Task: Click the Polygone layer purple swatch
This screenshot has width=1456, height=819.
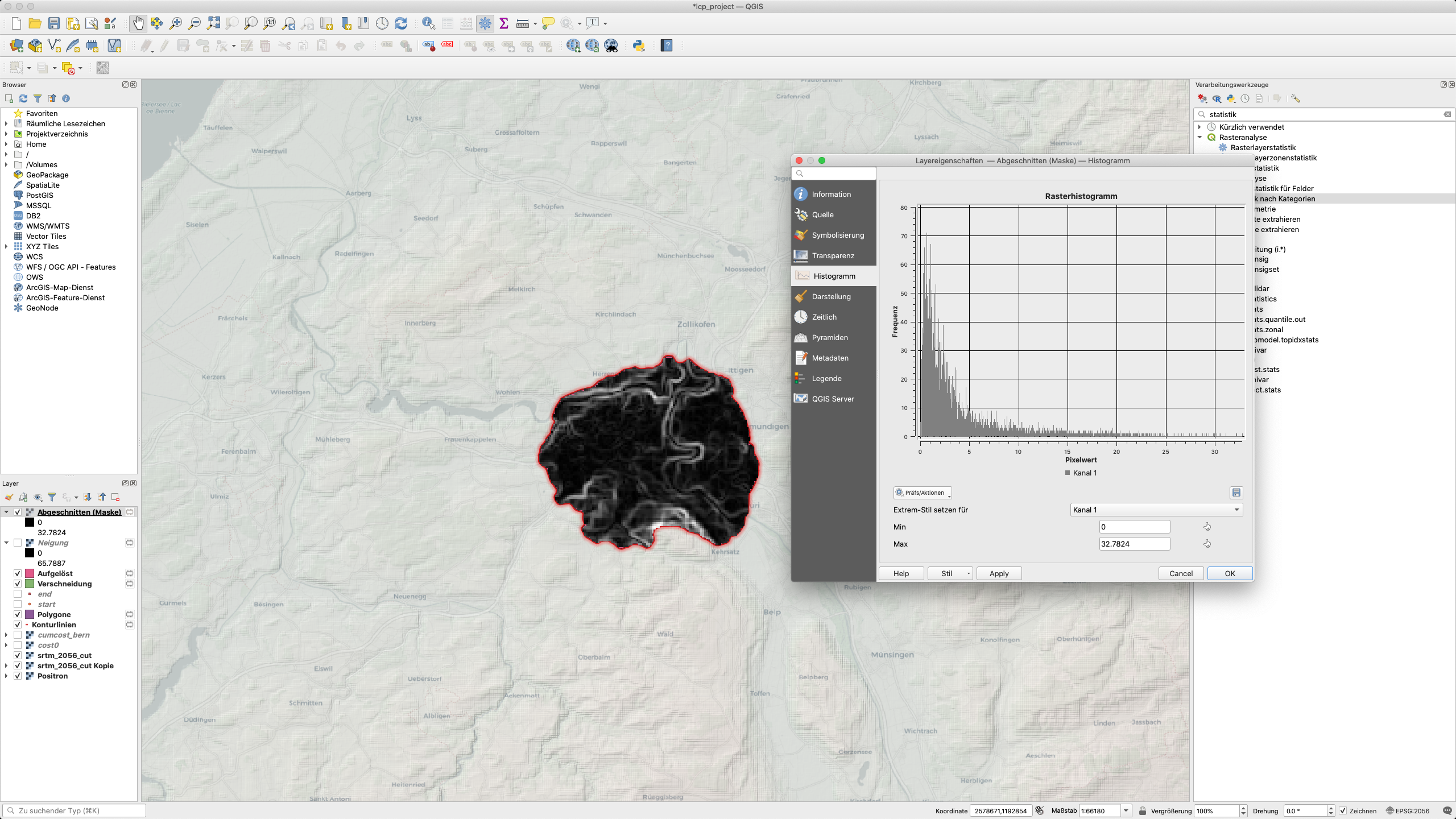Action: click(30, 614)
